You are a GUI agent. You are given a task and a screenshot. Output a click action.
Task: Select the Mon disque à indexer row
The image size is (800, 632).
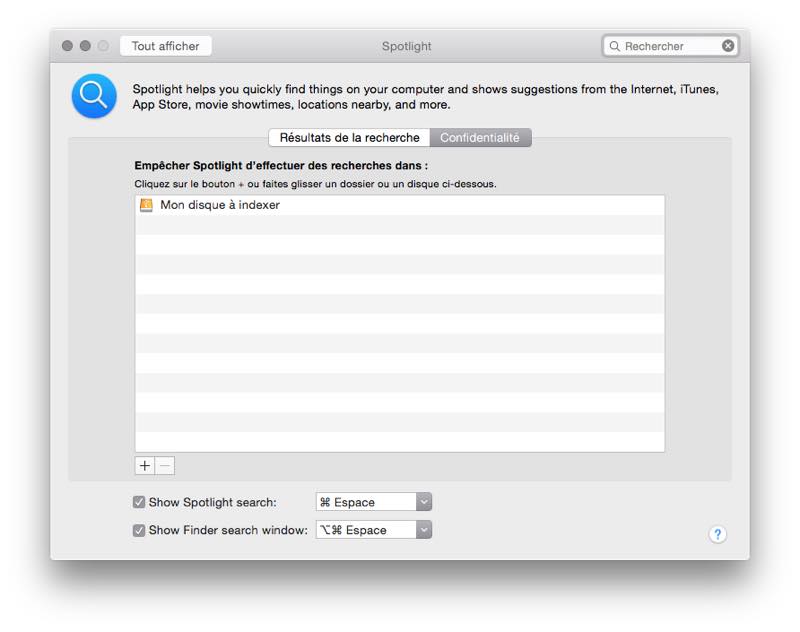tap(400, 205)
